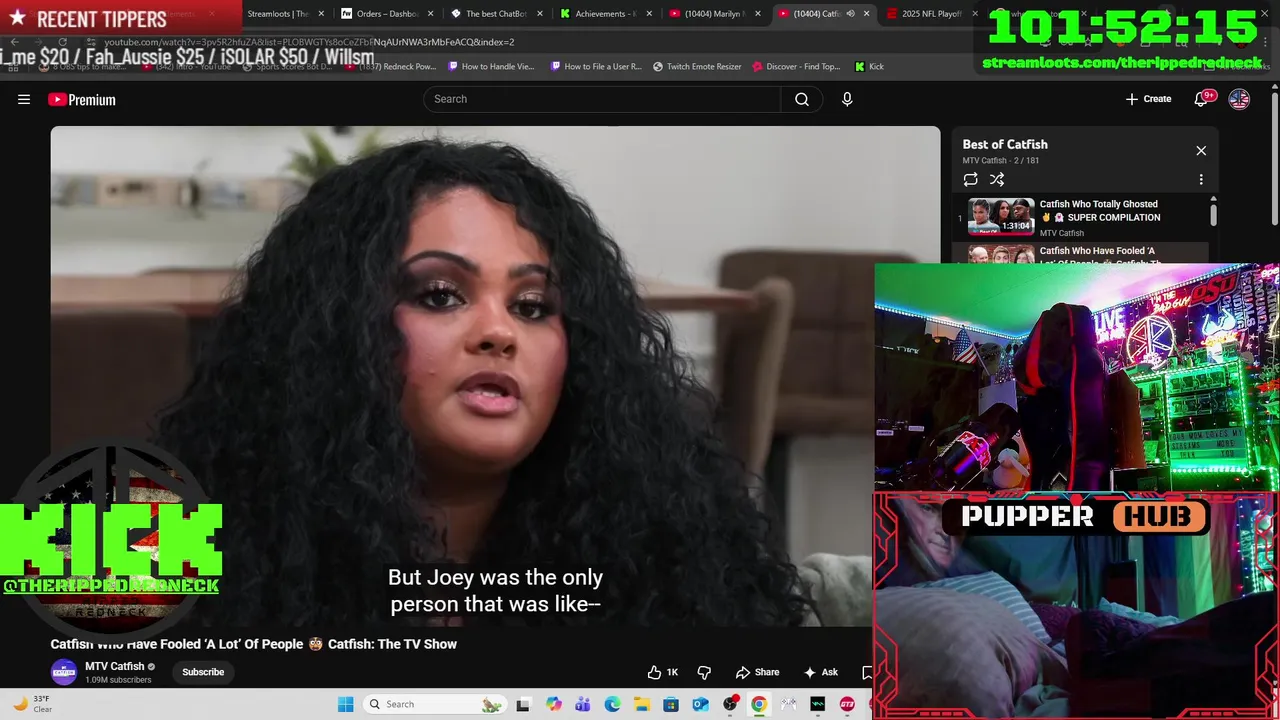Viewport: 1280px width, 720px height.
Task: Mute audio on active Catfish tab
Action: pos(850,14)
